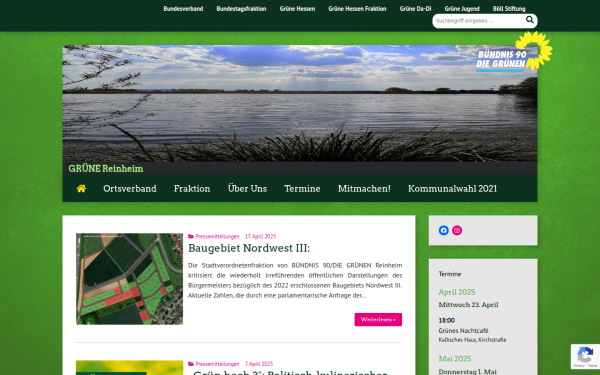Screen dimensions: 600x375
Task: Click the Mai 2025 month heading
Action: tap(455, 359)
